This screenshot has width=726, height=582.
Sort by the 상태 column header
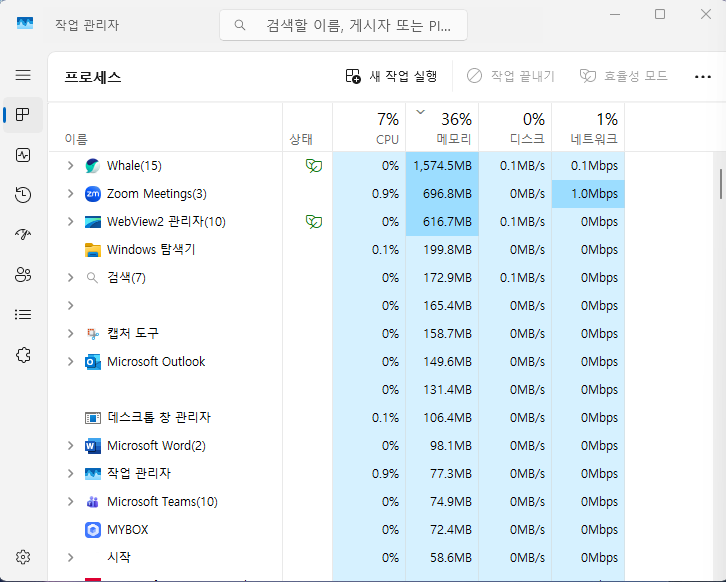coord(307,127)
